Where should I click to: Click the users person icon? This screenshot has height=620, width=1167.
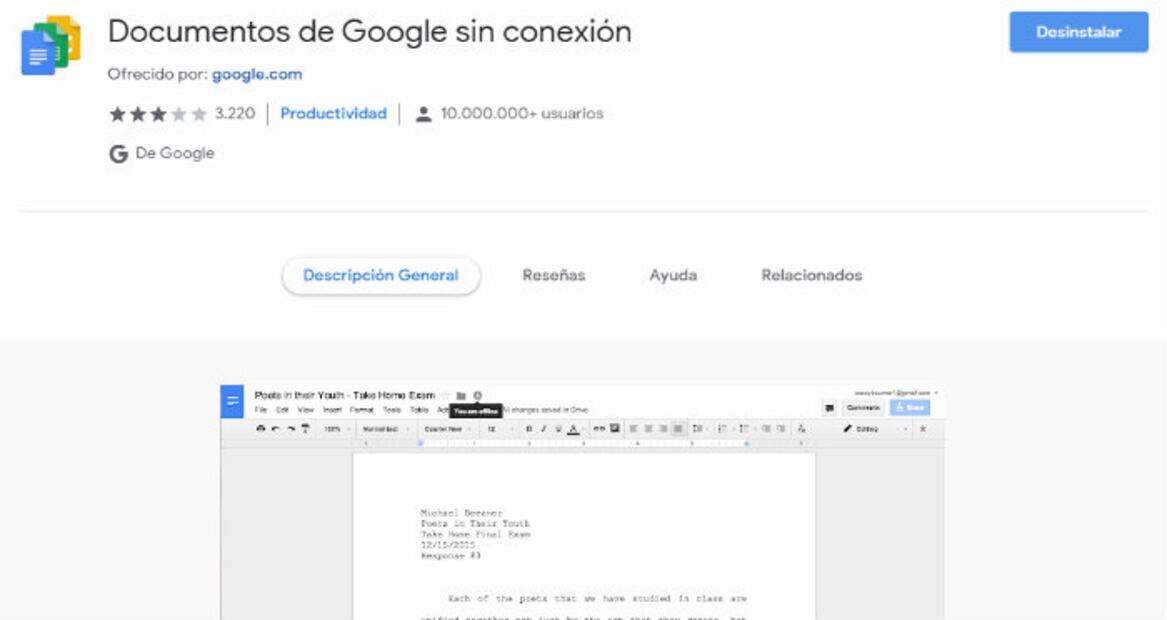pyautogui.click(x=423, y=114)
